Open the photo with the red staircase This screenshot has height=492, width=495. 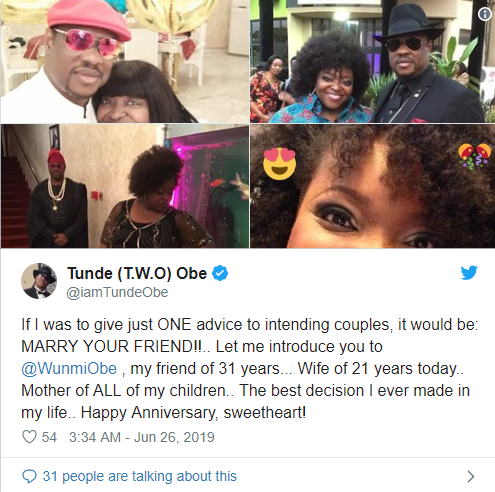tap(125, 186)
